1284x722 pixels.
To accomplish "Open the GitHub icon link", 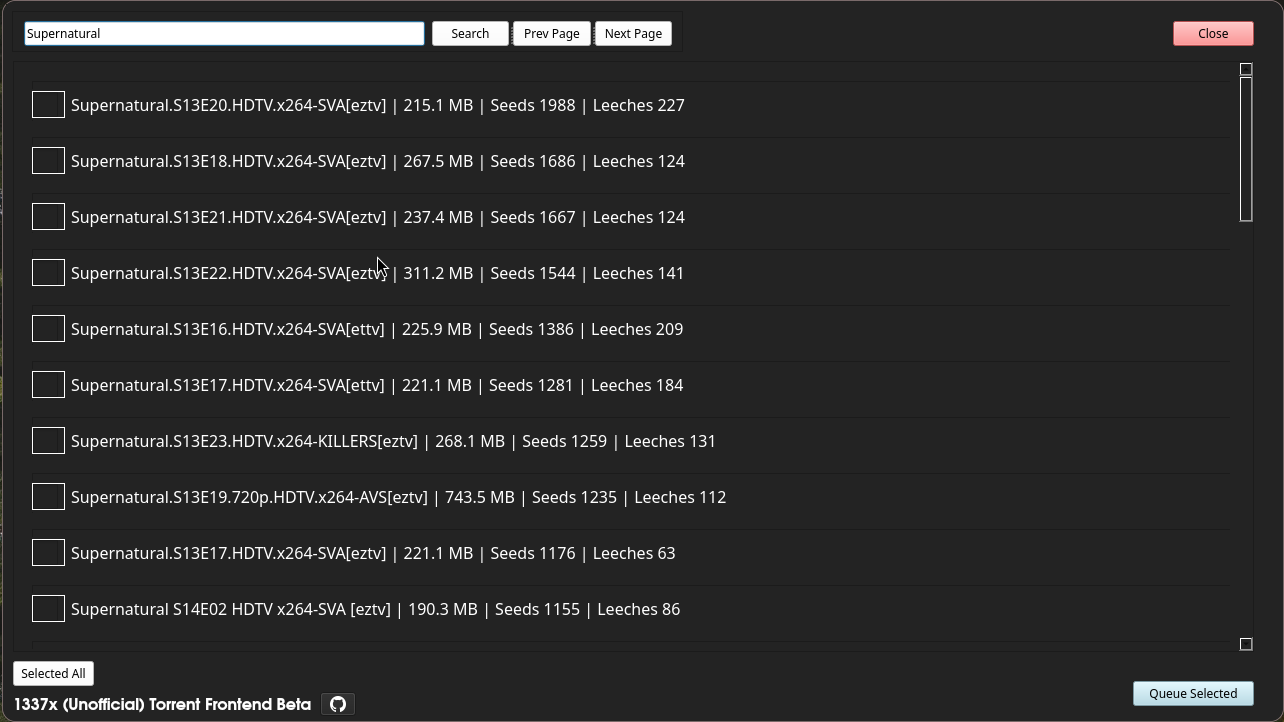I will coord(338,704).
